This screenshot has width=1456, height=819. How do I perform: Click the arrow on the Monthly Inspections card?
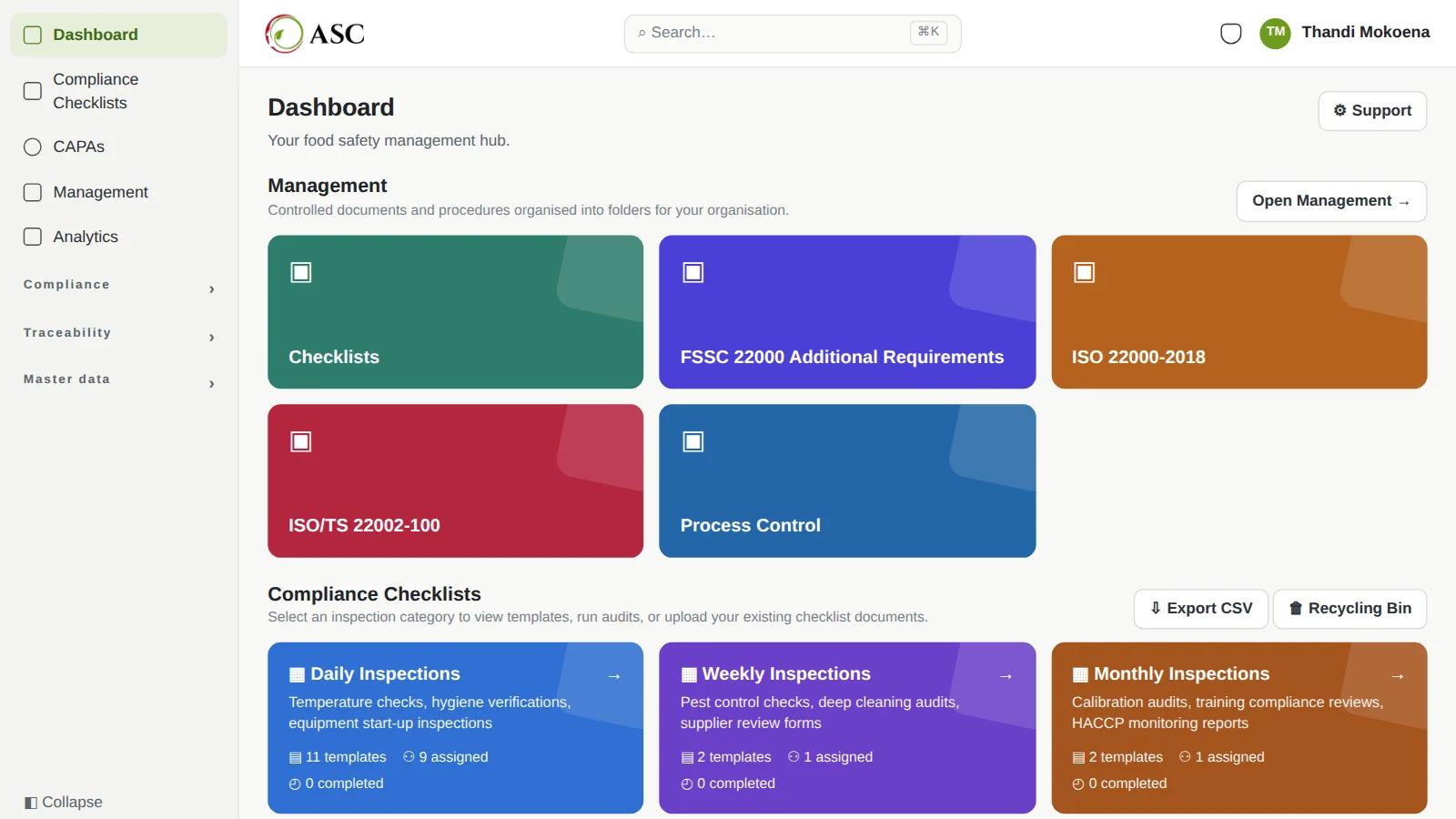coord(1398,676)
